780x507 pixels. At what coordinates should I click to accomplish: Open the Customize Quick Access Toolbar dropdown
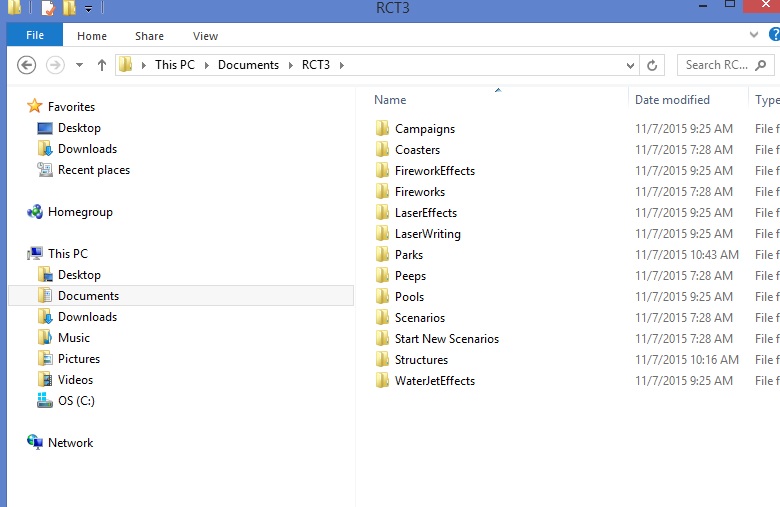[88, 9]
